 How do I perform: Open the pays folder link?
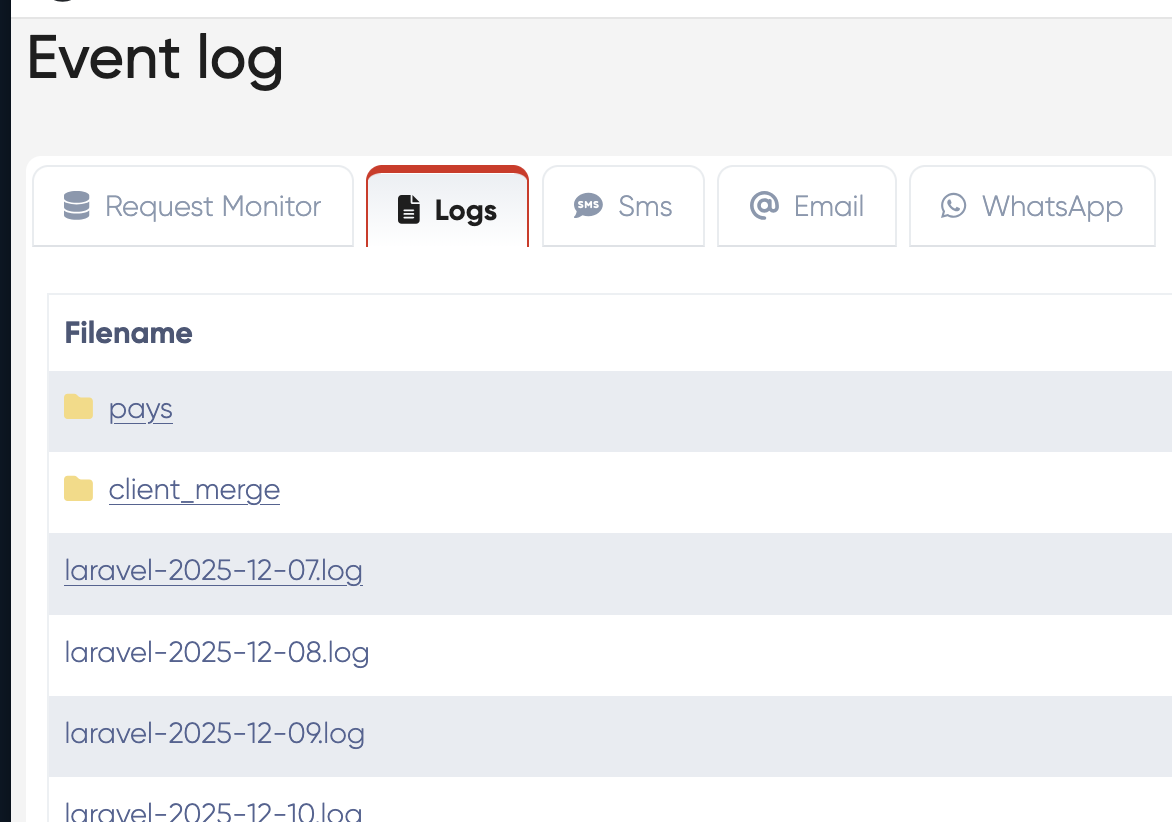141,409
